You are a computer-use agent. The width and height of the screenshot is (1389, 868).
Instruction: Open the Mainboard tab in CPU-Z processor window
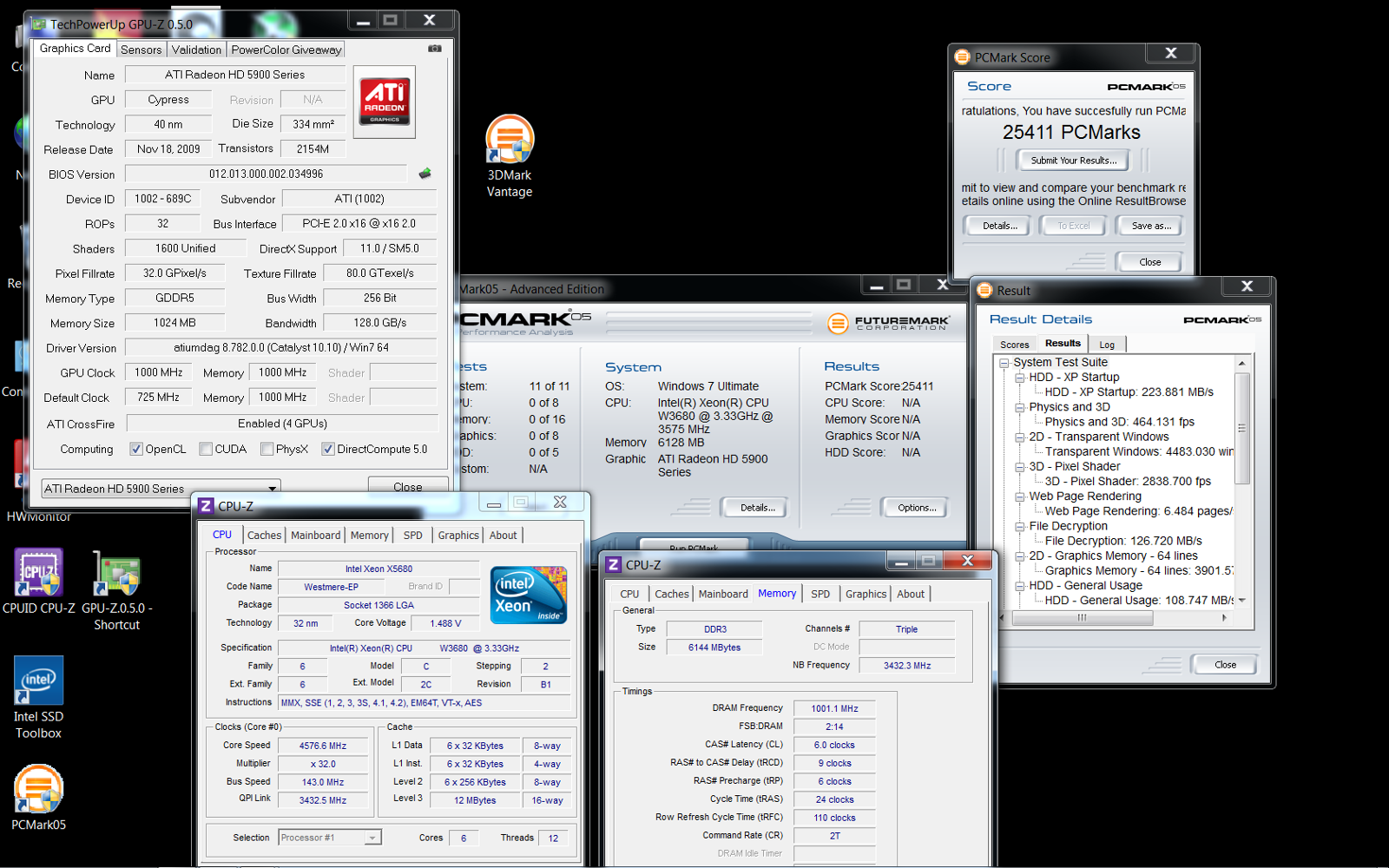click(x=316, y=535)
